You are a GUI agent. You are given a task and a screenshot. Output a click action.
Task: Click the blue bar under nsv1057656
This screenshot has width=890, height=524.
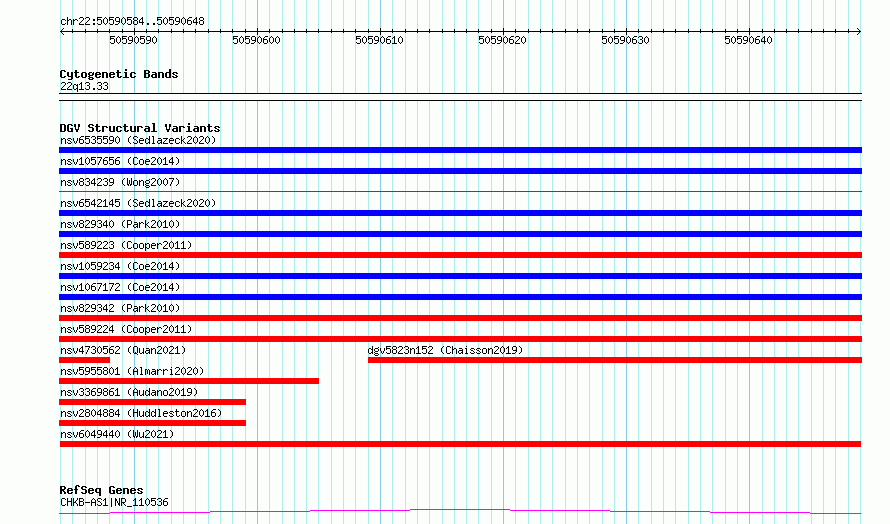click(x=460, y=171)
